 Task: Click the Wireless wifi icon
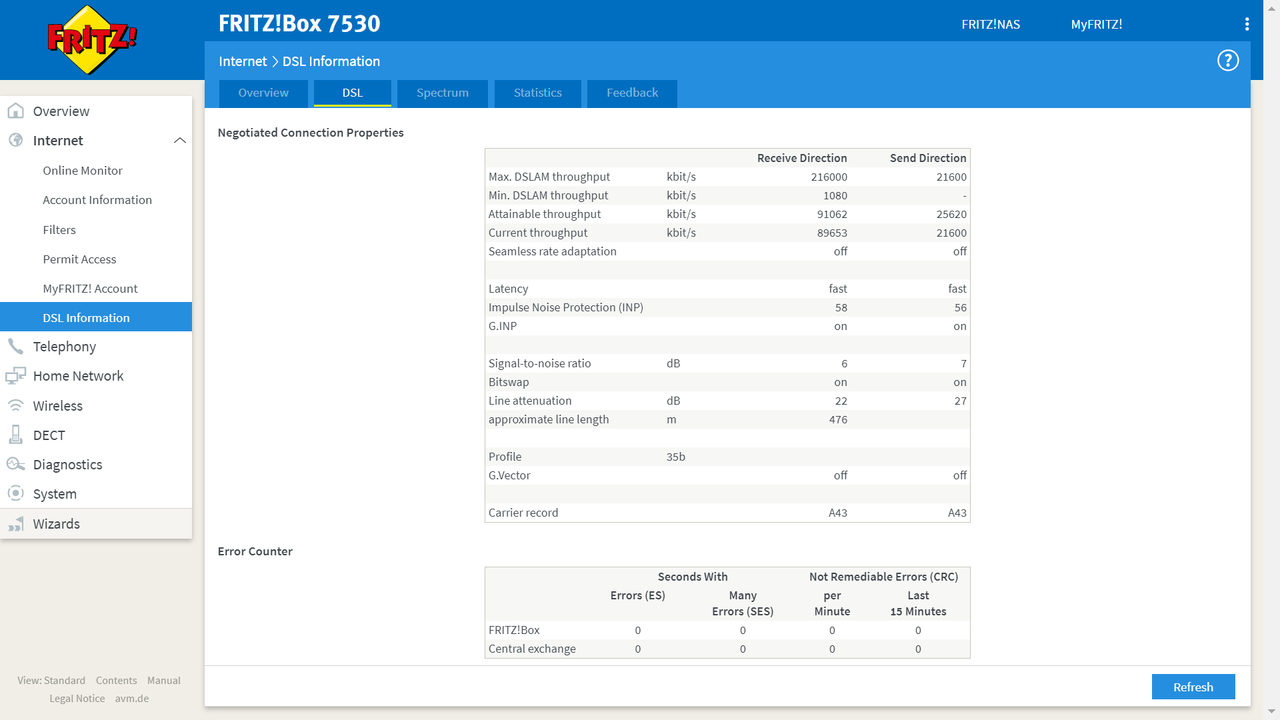coord(15,405)
